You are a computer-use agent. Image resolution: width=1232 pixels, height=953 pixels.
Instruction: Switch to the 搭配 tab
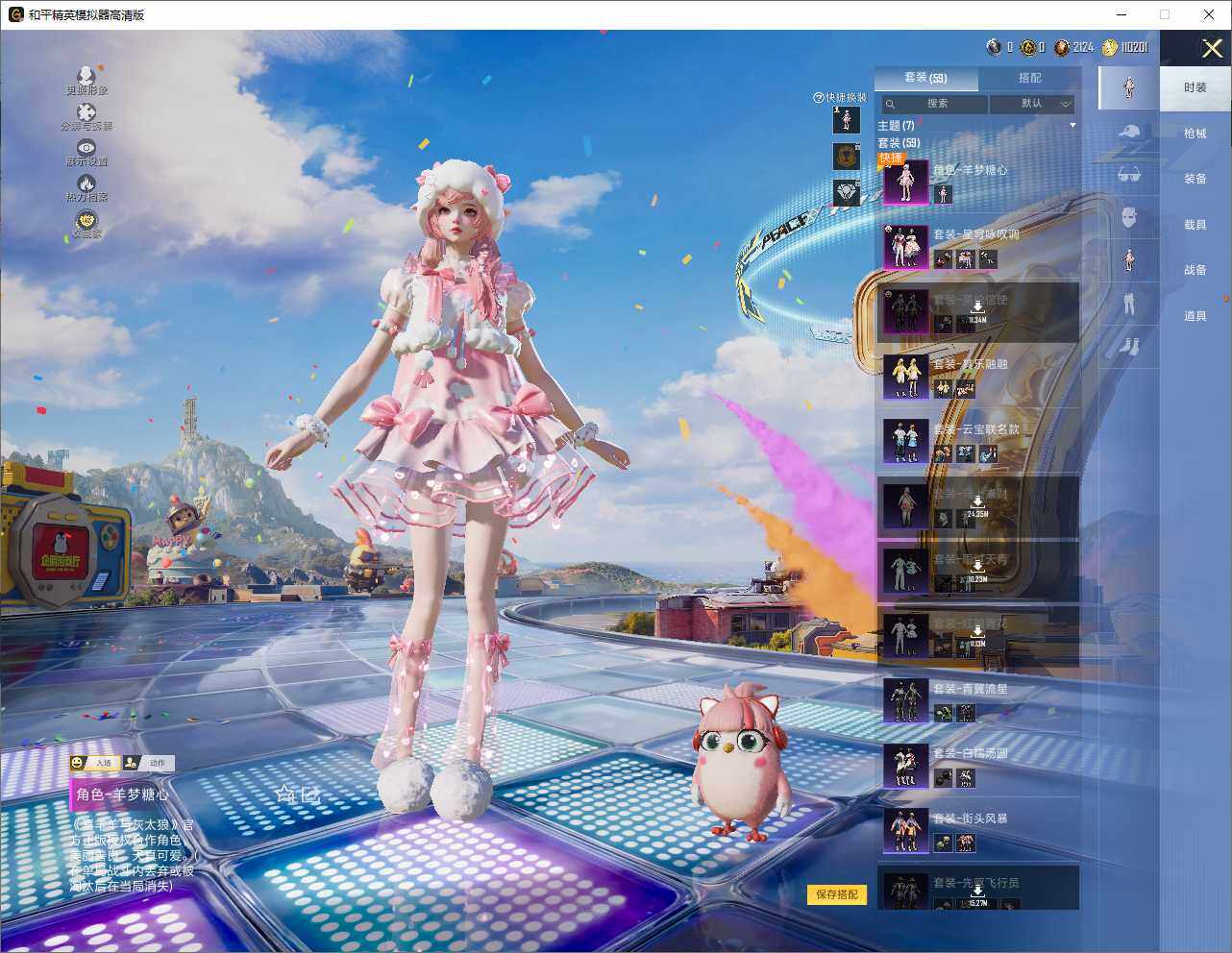(x=1029, y=78)
